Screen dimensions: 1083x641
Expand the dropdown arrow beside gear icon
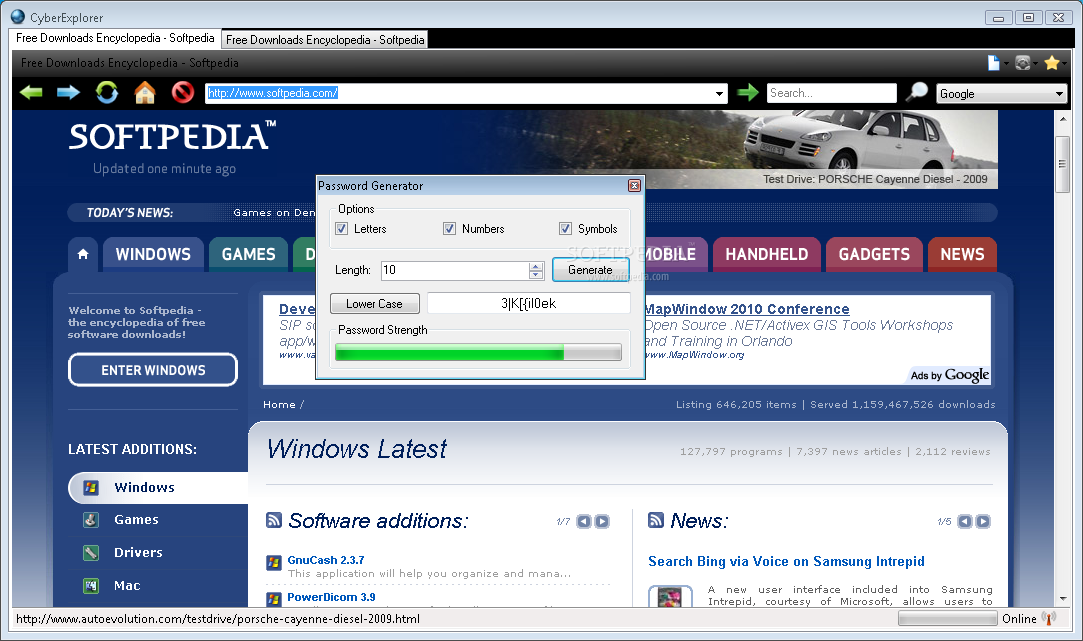1035,64
